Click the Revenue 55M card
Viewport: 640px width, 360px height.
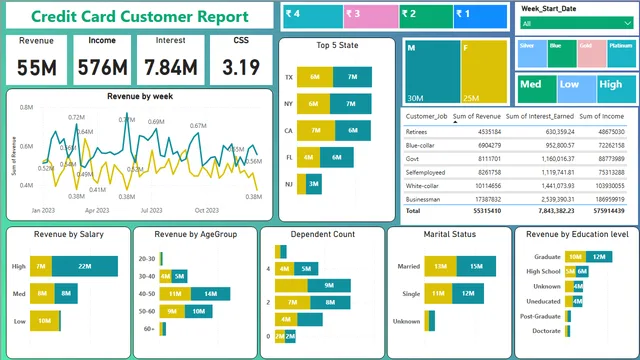(x=36, y=60)
